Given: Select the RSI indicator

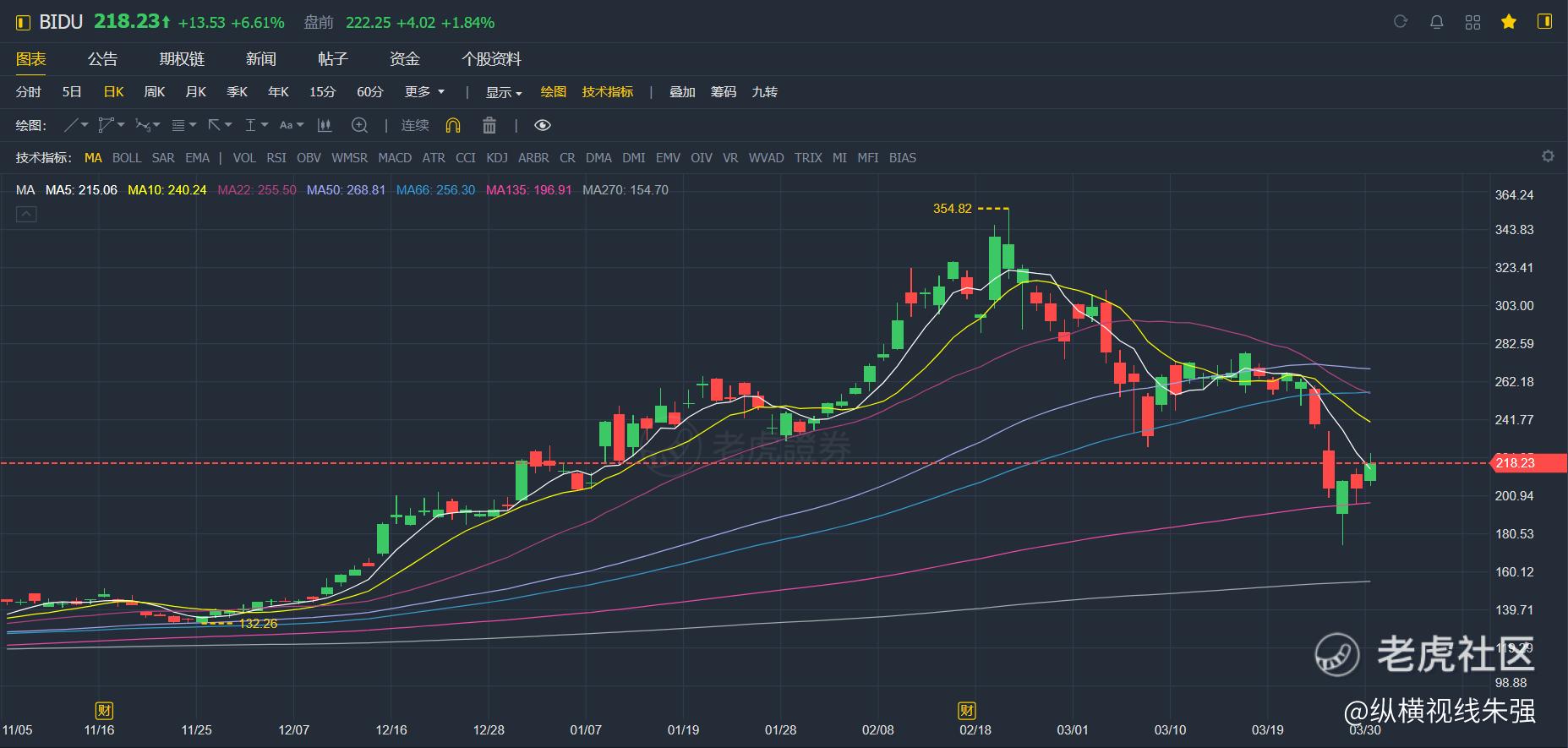Looking at the screenshot, I should point(276,158).
